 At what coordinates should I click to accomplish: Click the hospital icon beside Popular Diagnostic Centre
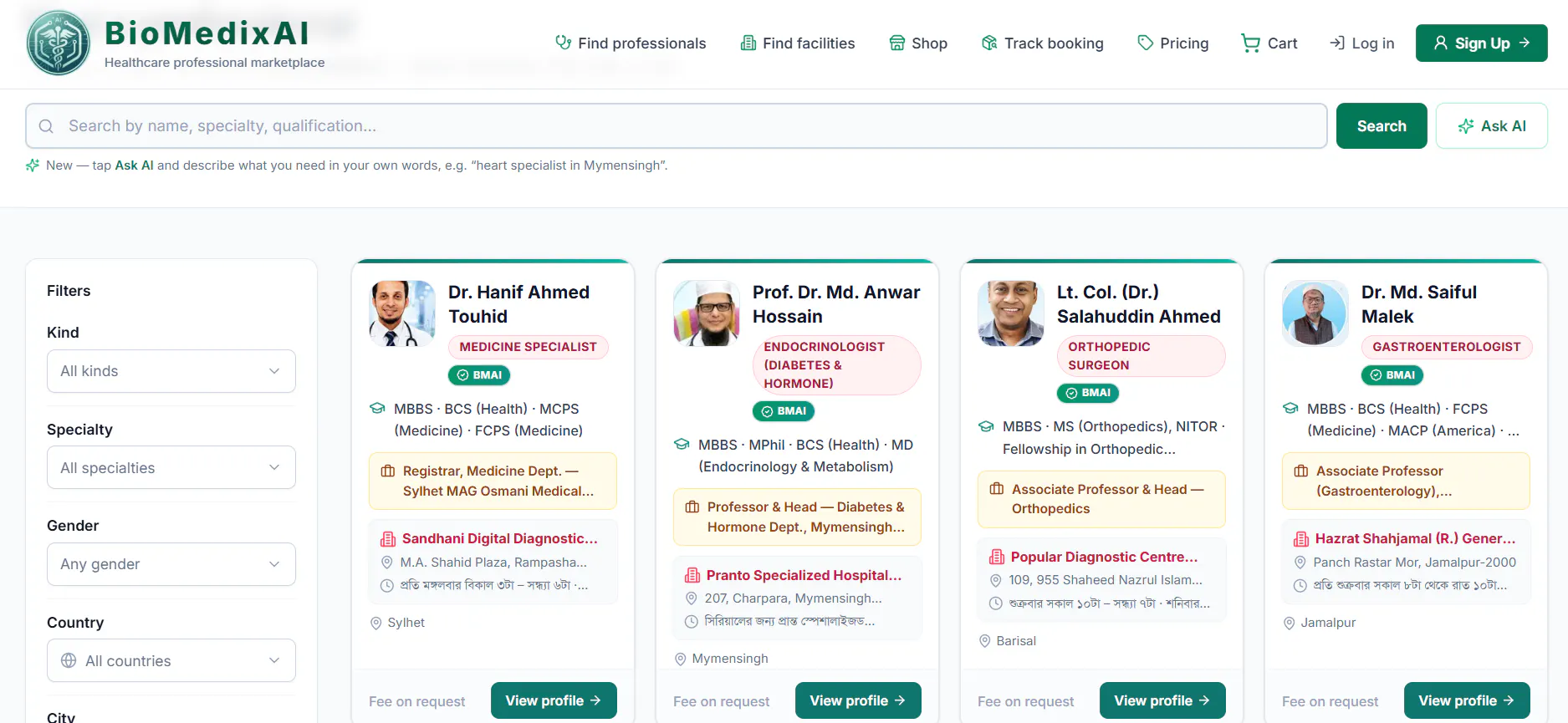[x=997, y=557]
